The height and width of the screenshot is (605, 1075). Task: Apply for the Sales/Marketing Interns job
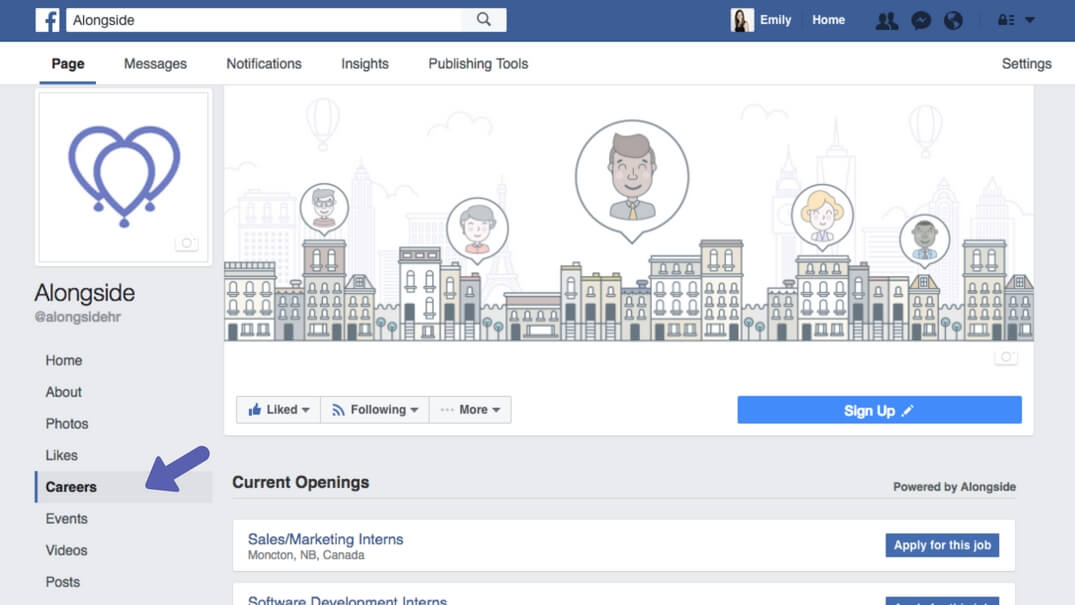(942, 545)
